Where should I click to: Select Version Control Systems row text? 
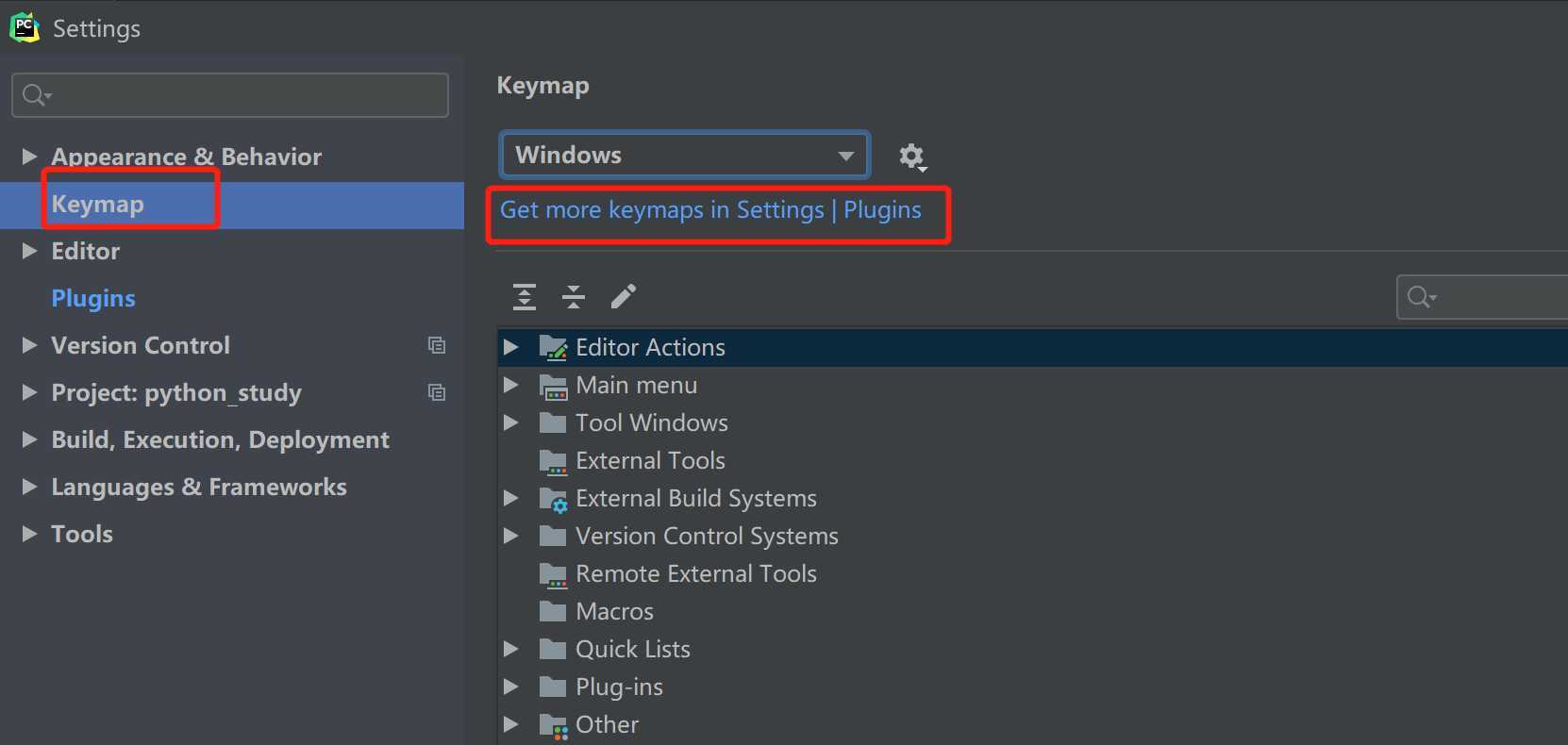click(x=708, y=537)
